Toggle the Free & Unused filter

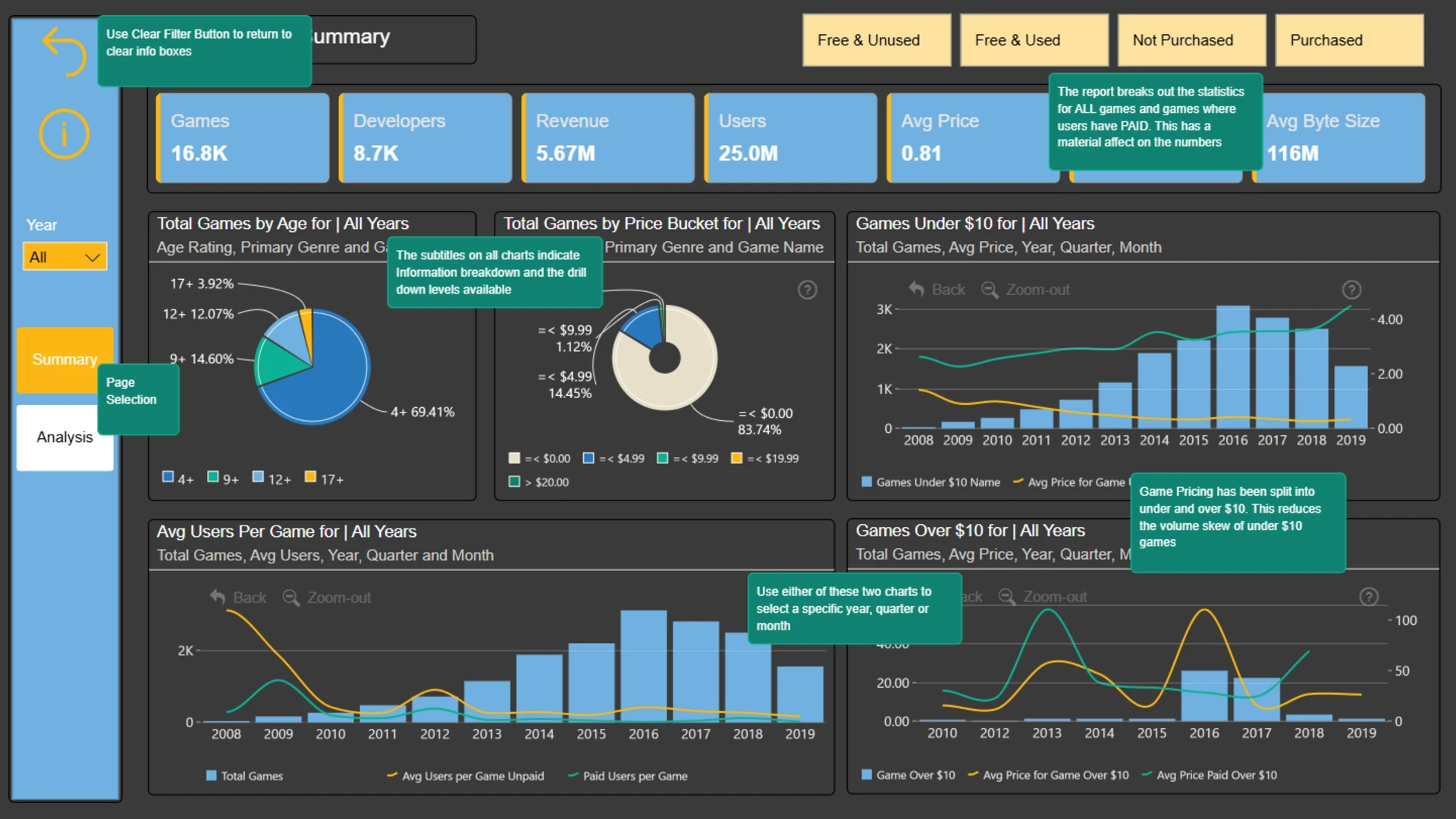877,40
